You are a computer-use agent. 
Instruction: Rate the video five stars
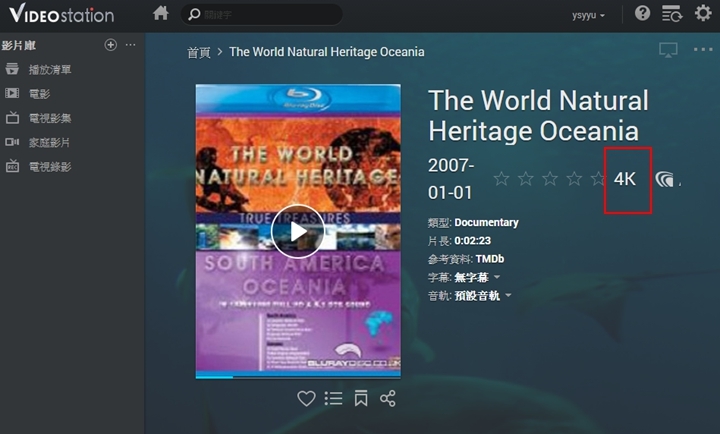coord(597,179)
